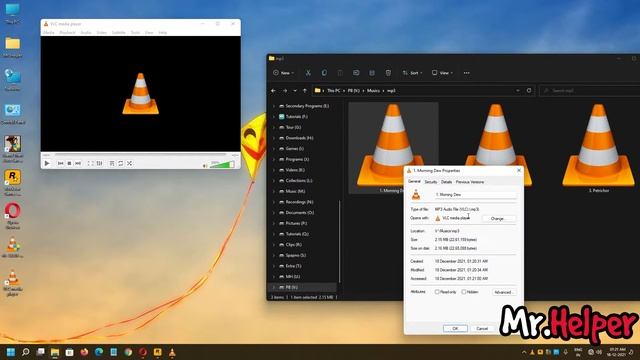Expand the Music (M:) drive node

tap(274, 191)
